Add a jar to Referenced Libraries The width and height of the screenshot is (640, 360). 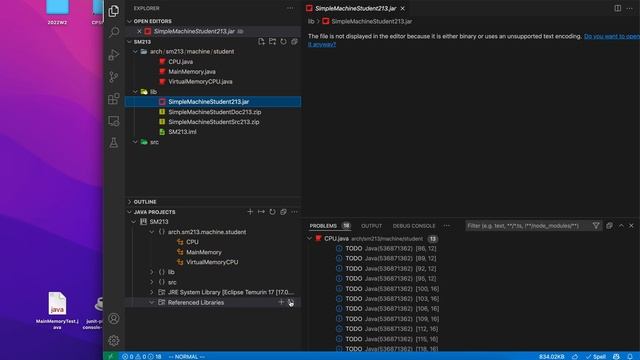point(281,302)
